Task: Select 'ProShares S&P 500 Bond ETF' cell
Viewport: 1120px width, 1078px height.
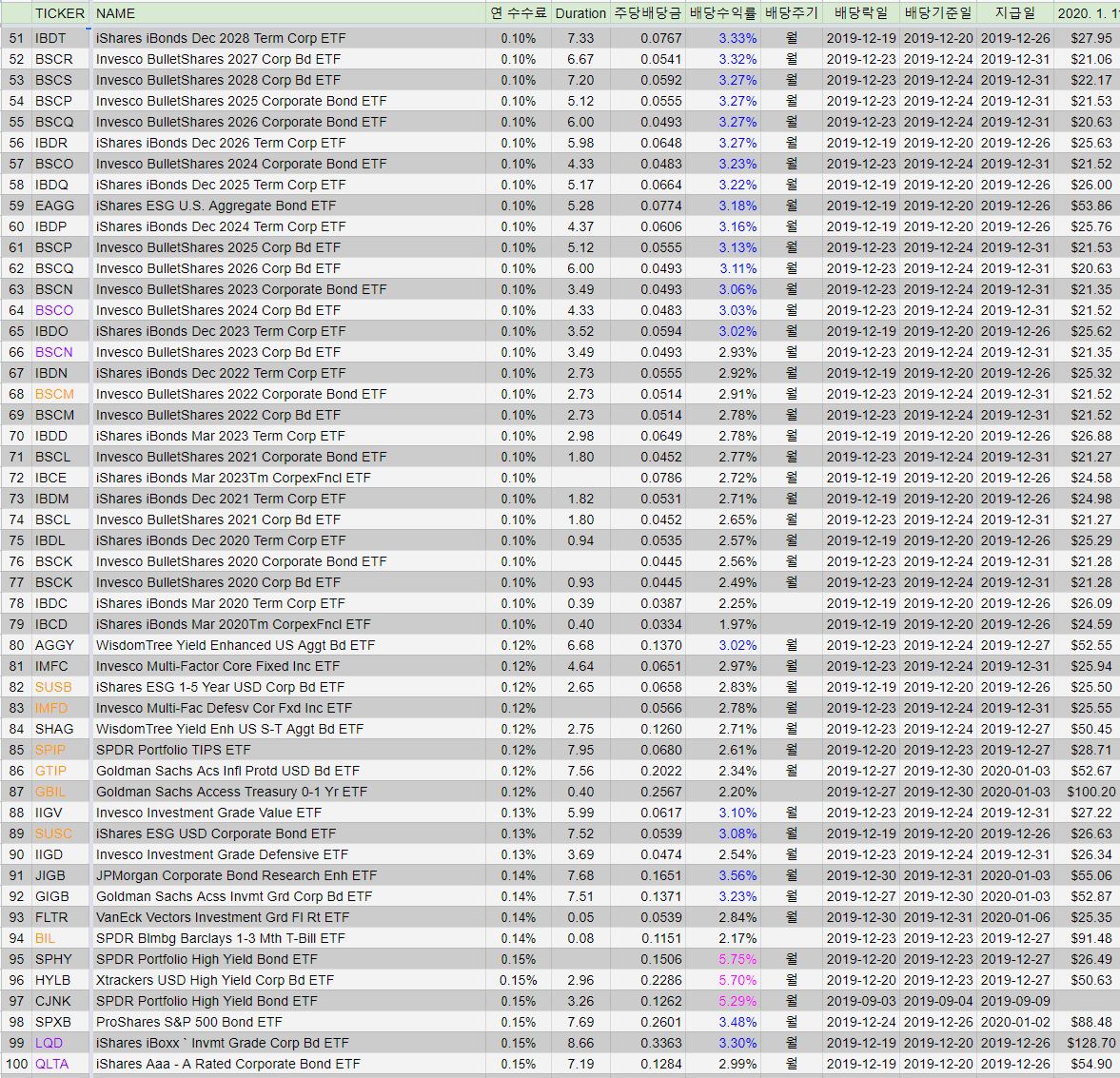Action: pos(288,1022)
